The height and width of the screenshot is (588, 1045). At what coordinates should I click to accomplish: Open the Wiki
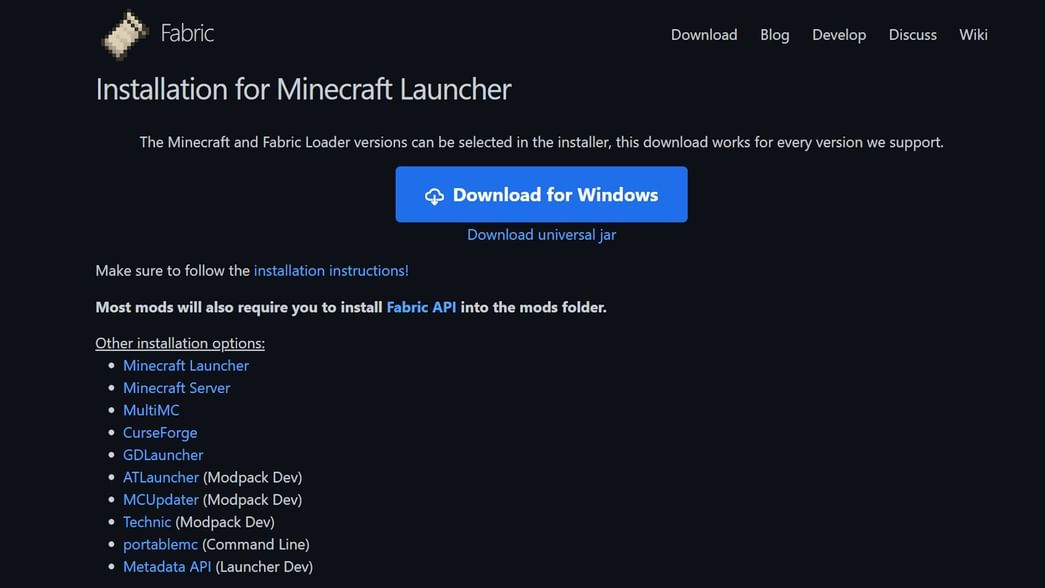pyautogui.click(x=972, y=34)
